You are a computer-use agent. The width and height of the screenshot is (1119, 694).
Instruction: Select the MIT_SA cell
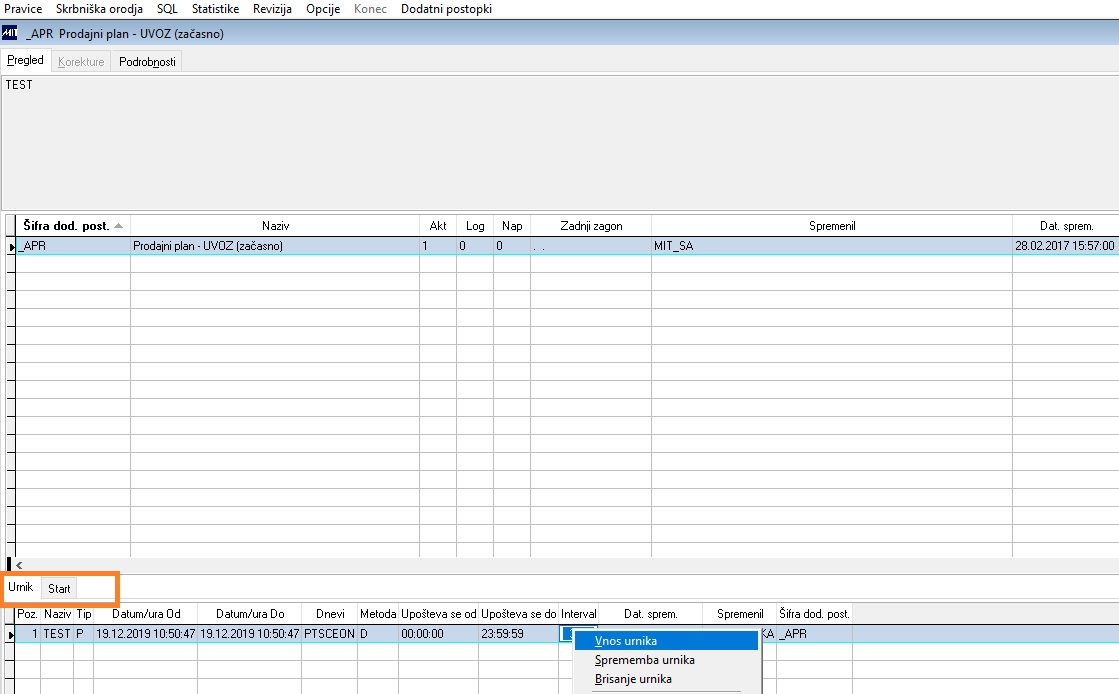click(x=831, y=246)
